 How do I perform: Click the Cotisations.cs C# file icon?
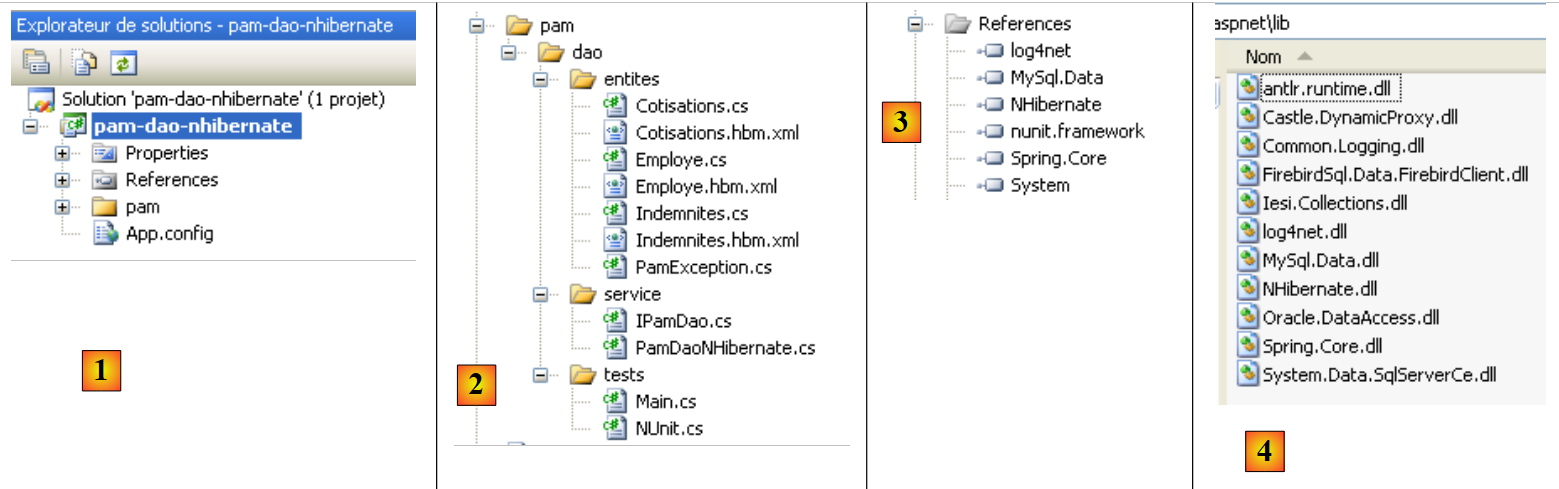click(615, 106)
